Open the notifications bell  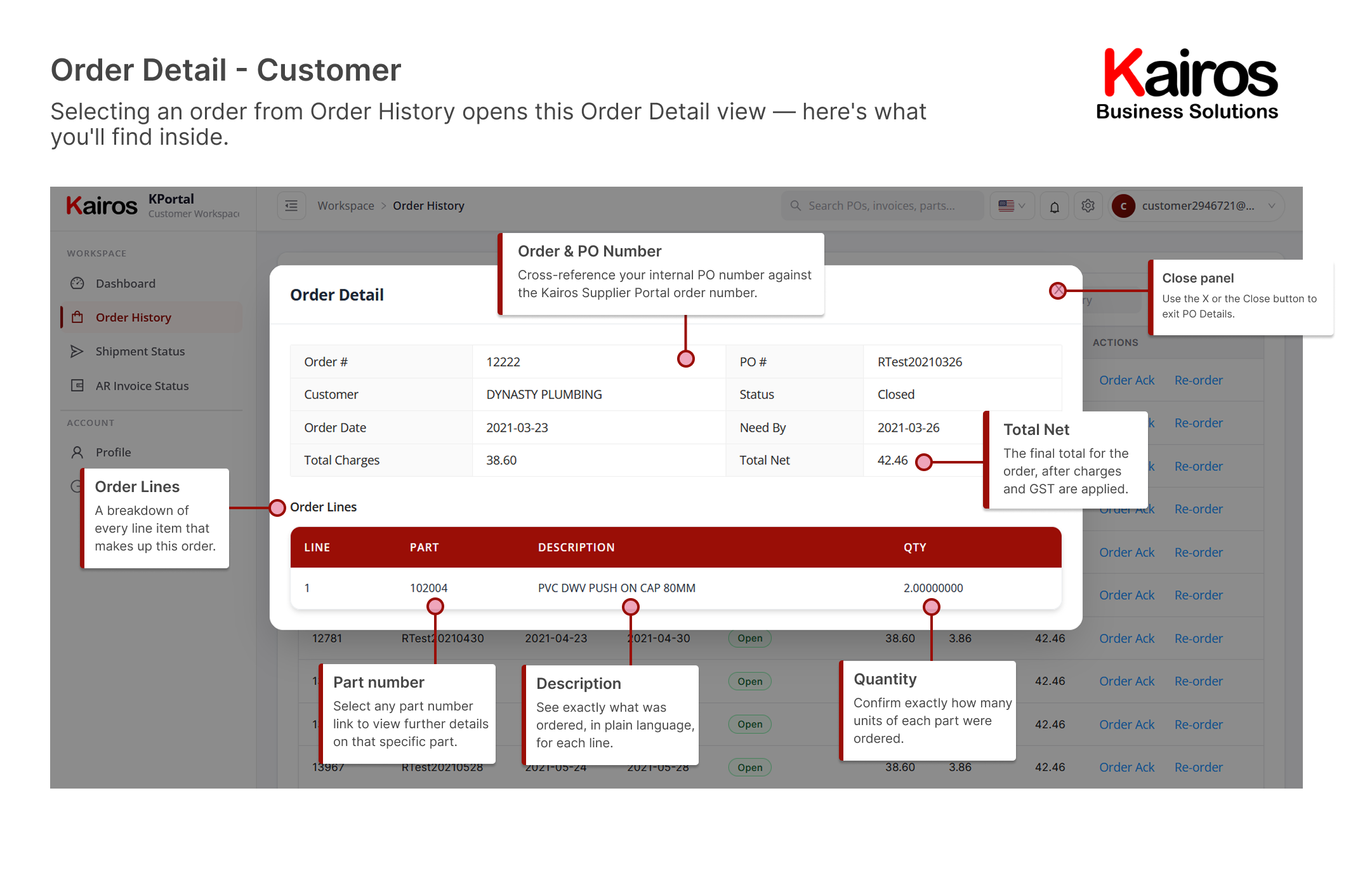(1054, 206)
